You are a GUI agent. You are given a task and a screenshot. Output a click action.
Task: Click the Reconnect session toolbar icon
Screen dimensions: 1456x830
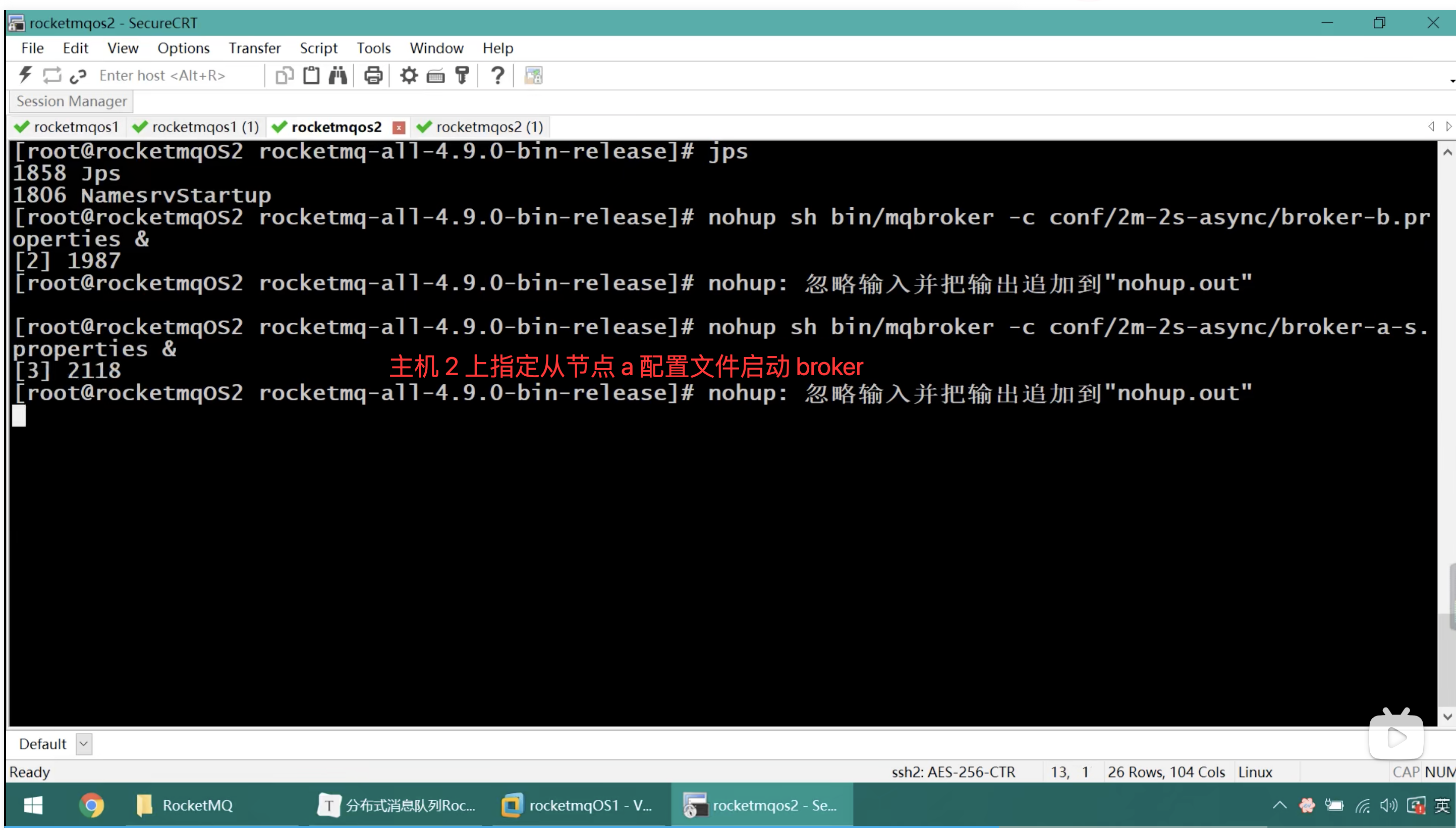point(52,75)
